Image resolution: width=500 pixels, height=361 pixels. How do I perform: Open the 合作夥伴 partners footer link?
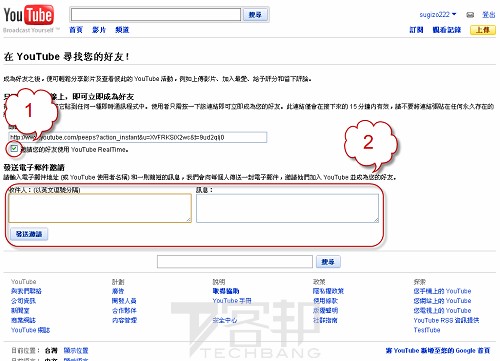click(124, 311)
